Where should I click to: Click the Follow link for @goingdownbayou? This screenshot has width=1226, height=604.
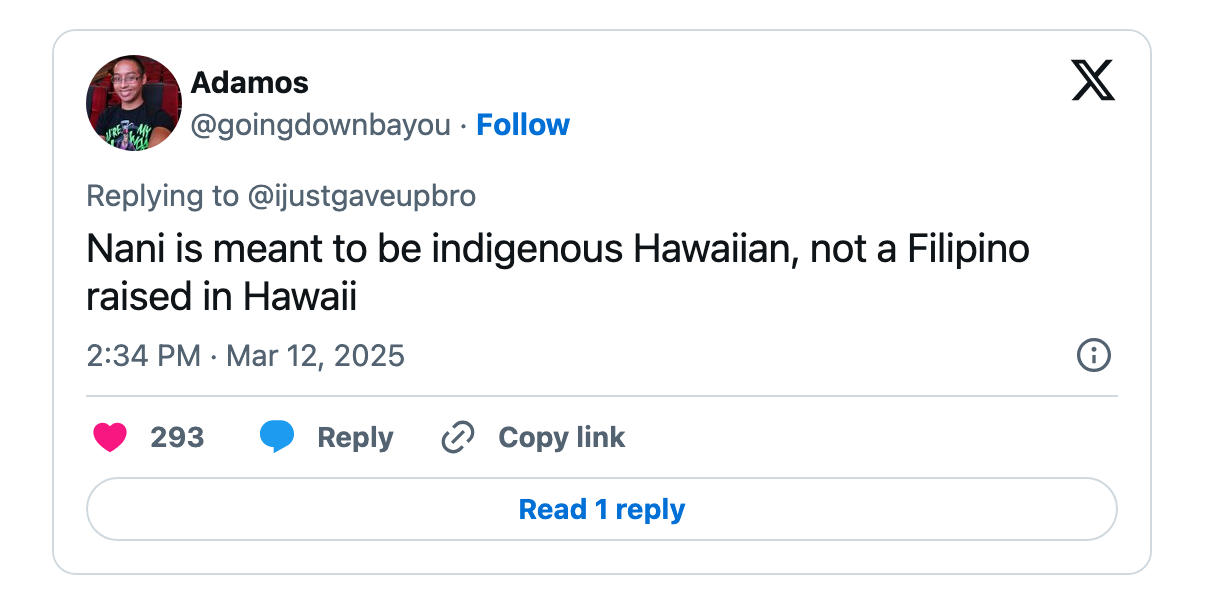[523, 124]
